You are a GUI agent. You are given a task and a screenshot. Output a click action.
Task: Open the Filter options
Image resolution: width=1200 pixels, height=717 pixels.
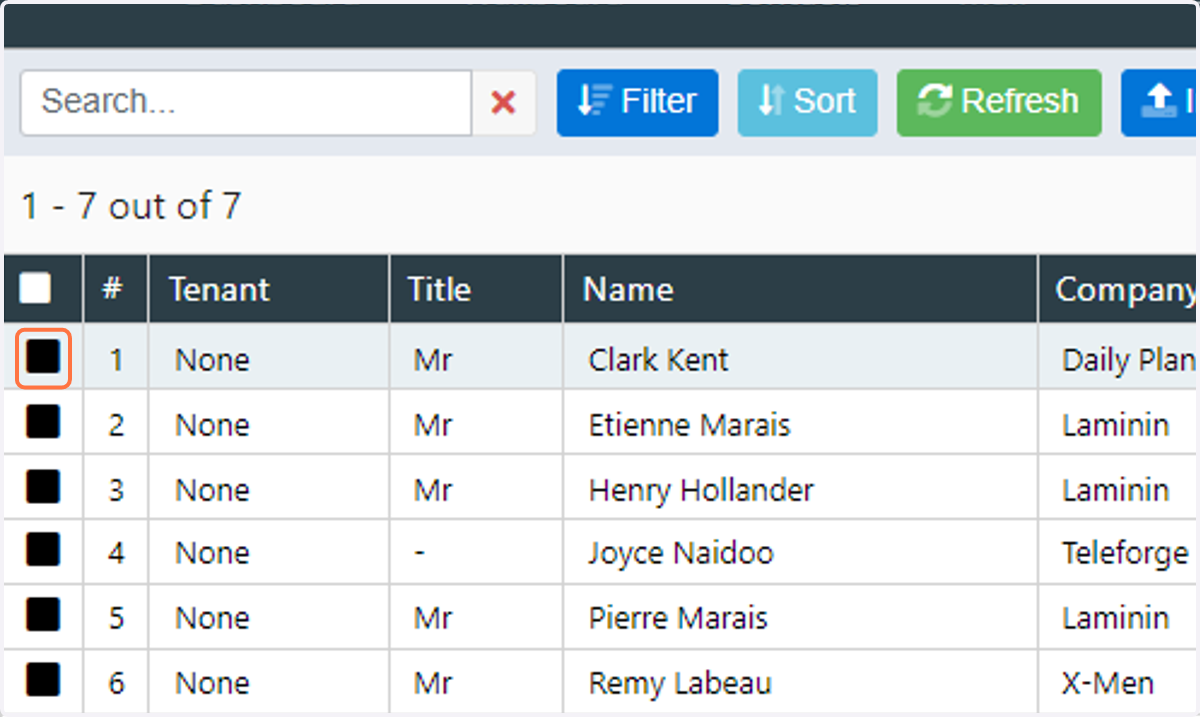pyautogui.click(x=637, y=102)
